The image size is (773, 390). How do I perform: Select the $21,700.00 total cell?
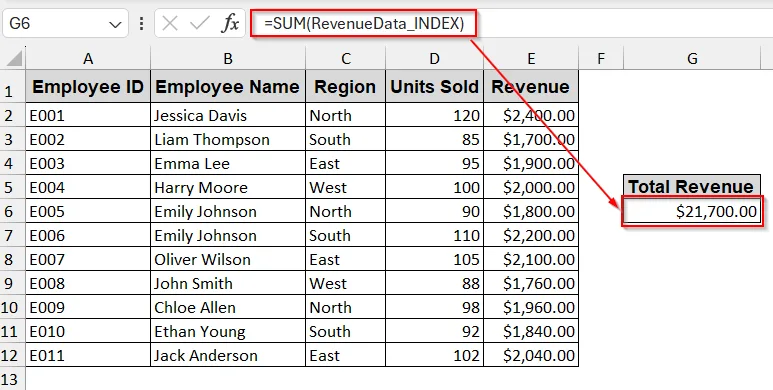pyautogui.click(x=692, y=211)
